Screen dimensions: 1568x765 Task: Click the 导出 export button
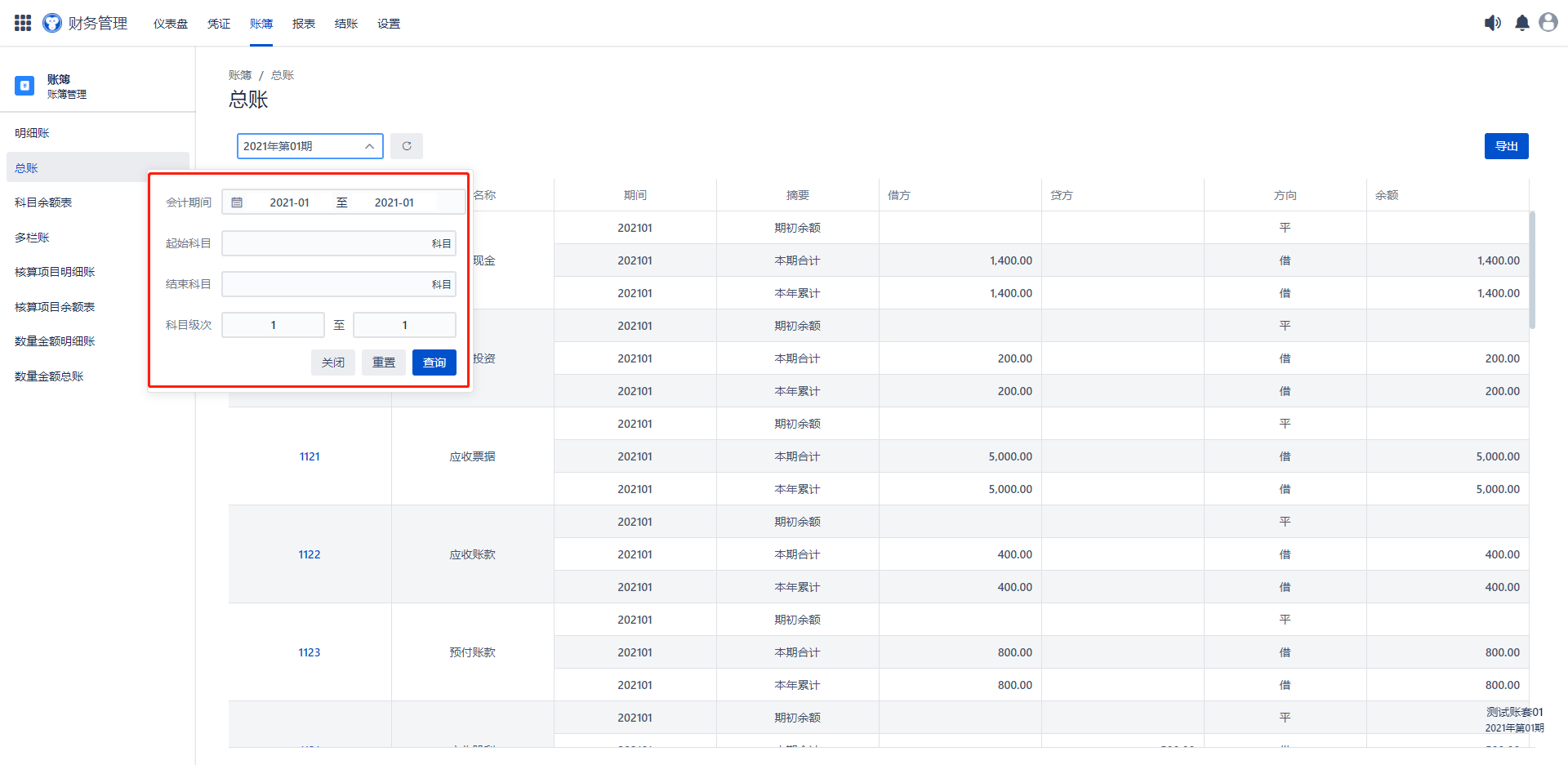tap(1506, 146)
